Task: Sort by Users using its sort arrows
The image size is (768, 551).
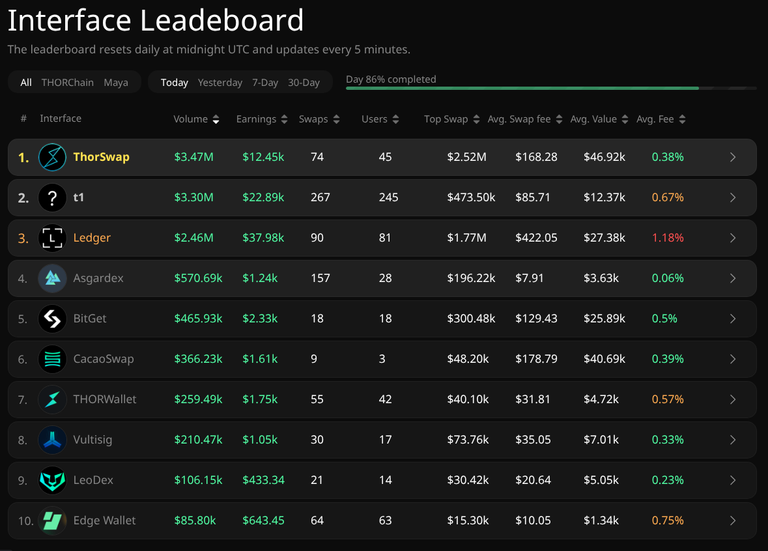Action: click(396, 120)
